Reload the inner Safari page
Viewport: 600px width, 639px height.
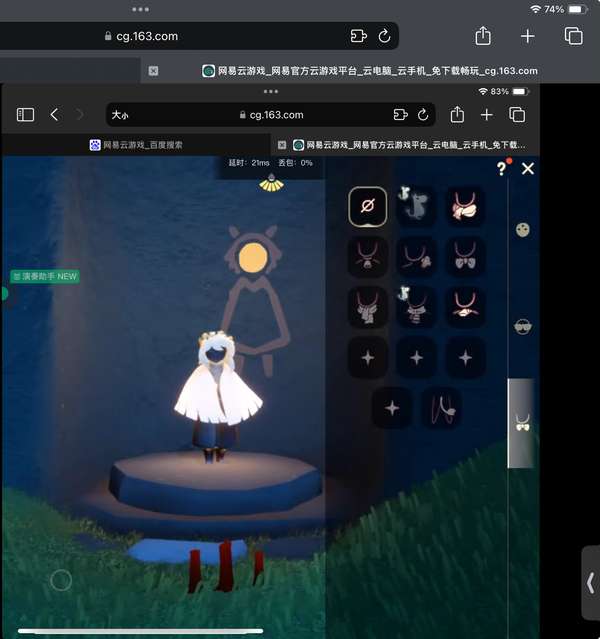(423, 115)
